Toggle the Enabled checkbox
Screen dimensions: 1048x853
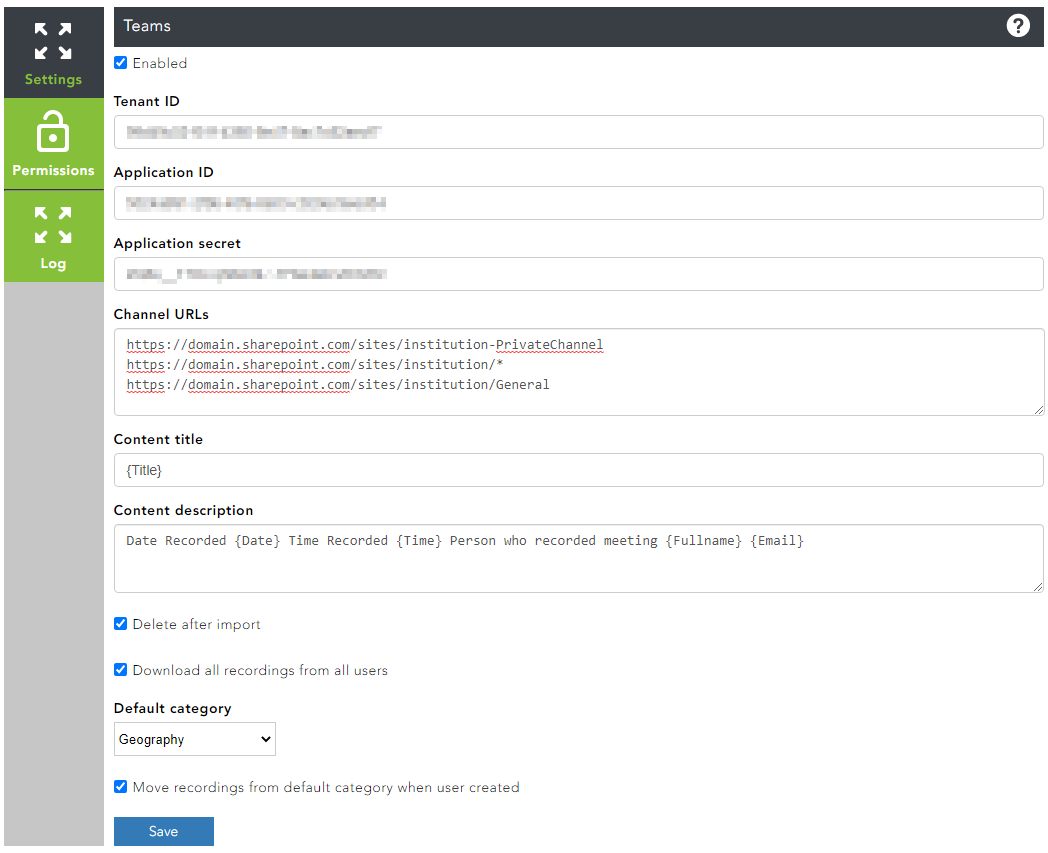click(120, 63)
